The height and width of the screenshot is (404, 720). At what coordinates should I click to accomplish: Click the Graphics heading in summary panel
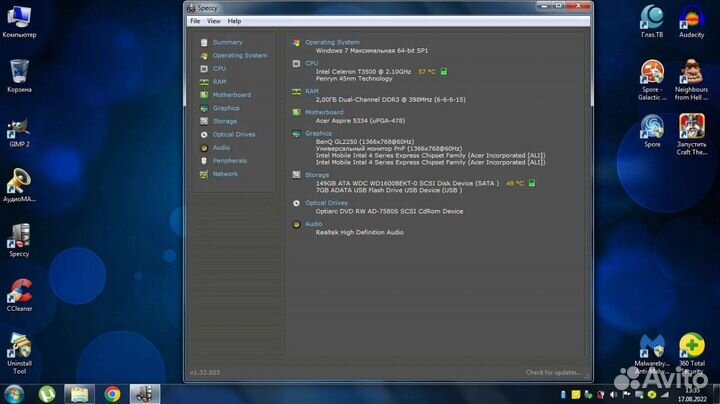point(318,134)
